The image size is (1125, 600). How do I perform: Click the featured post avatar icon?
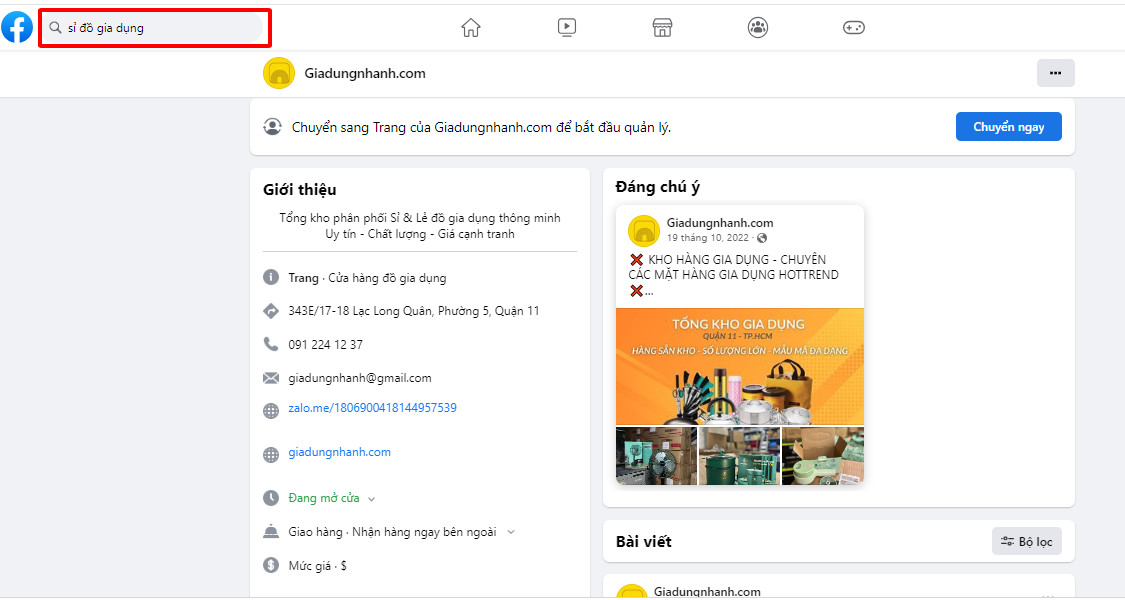point(644,231)
